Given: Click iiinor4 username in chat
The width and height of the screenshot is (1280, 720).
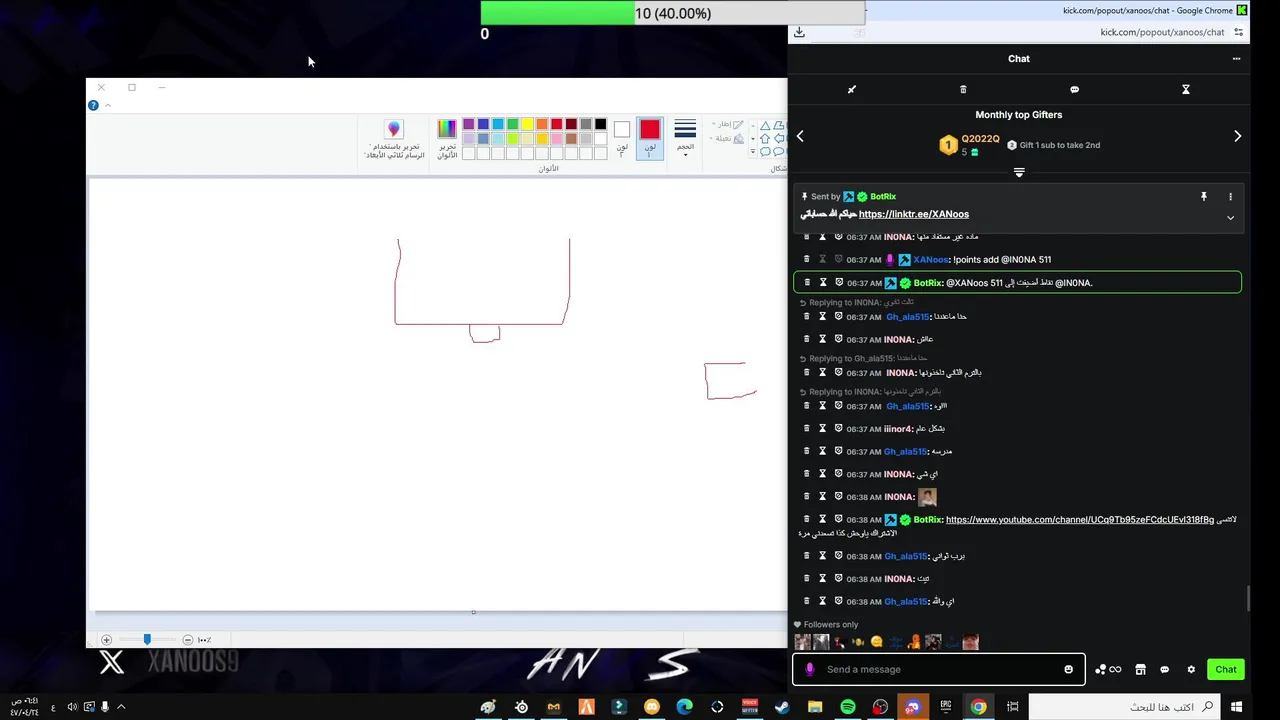Looking at the screenshot, I should tap(898, 429).
